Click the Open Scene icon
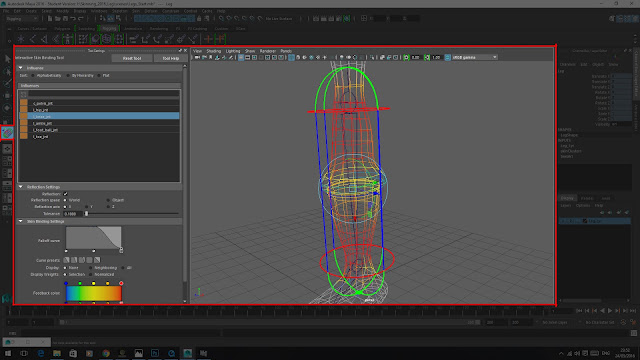This screenshot has height=360, width=640. coord(58,18)
